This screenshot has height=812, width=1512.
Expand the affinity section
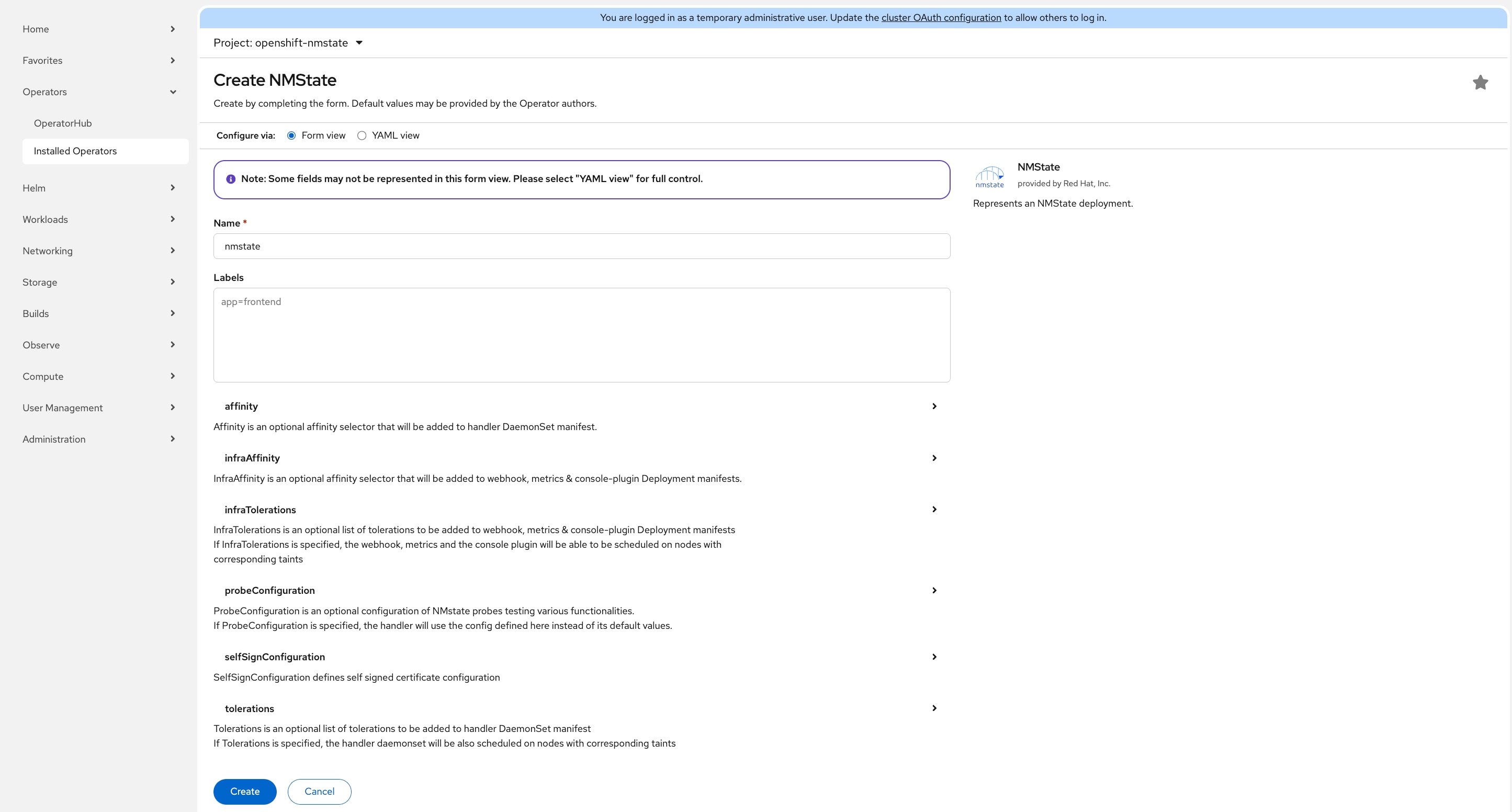pyautogui.click(x=581, y=407)
